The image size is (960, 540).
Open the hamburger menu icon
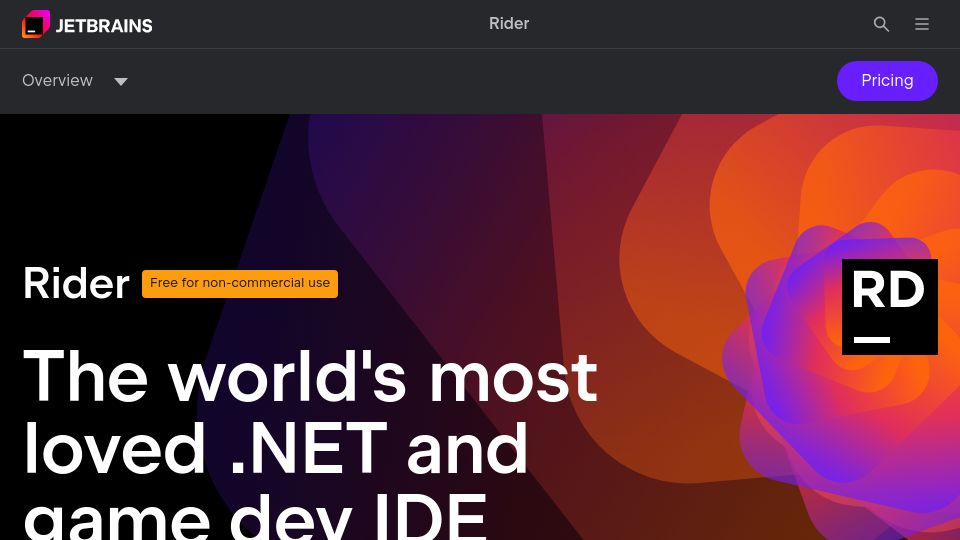[x=922, y=24]
